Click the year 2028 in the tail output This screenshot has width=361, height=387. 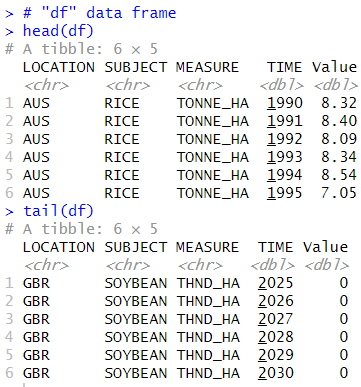[x=276, y=337]
